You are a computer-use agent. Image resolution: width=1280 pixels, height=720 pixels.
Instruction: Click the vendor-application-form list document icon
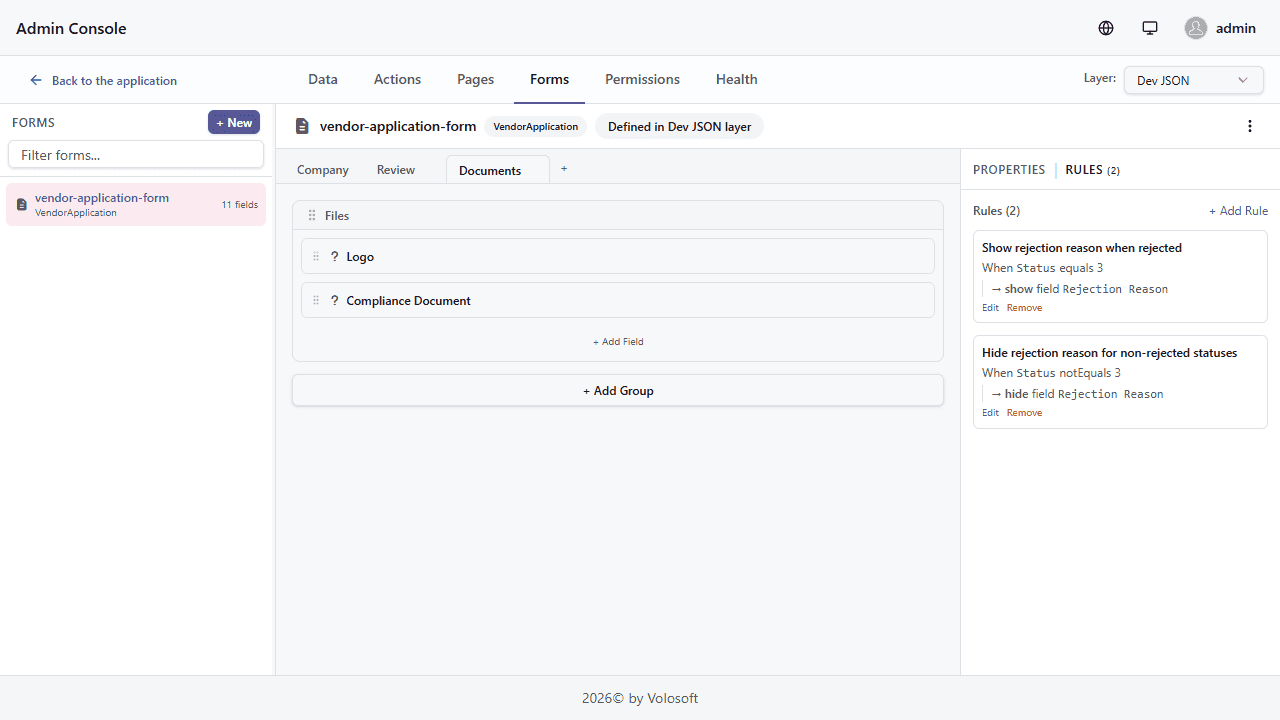(22, 204)
